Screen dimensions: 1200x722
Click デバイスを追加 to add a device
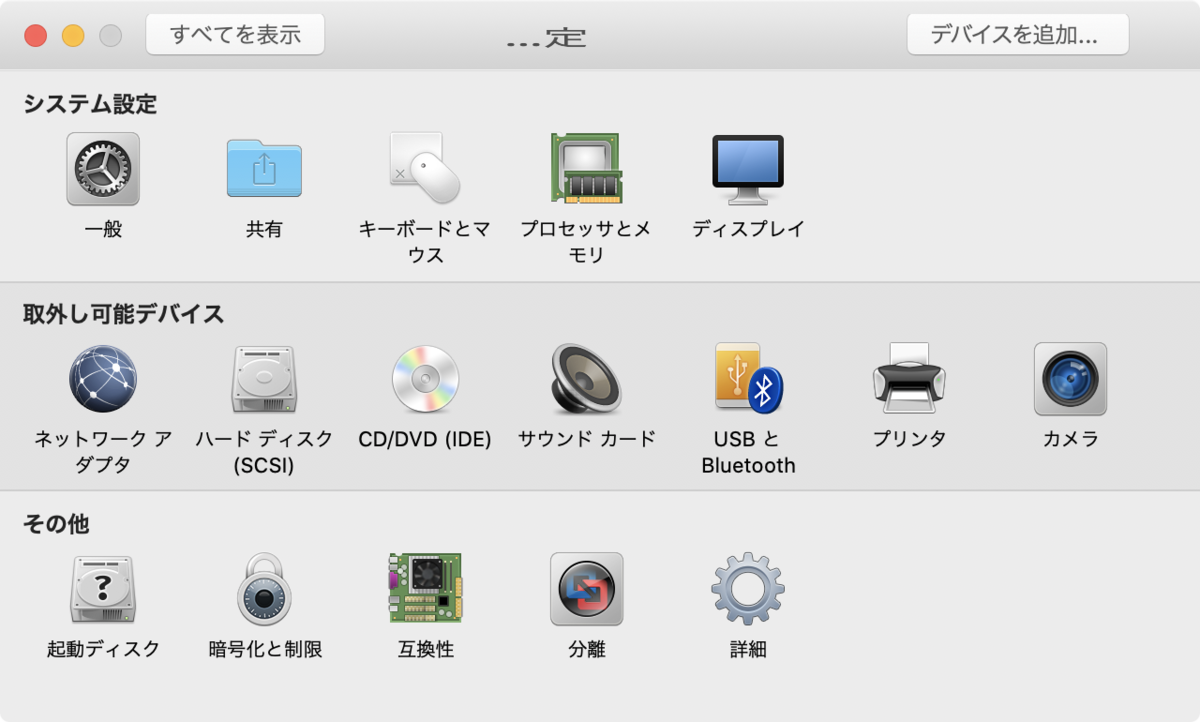[1017, 33]
